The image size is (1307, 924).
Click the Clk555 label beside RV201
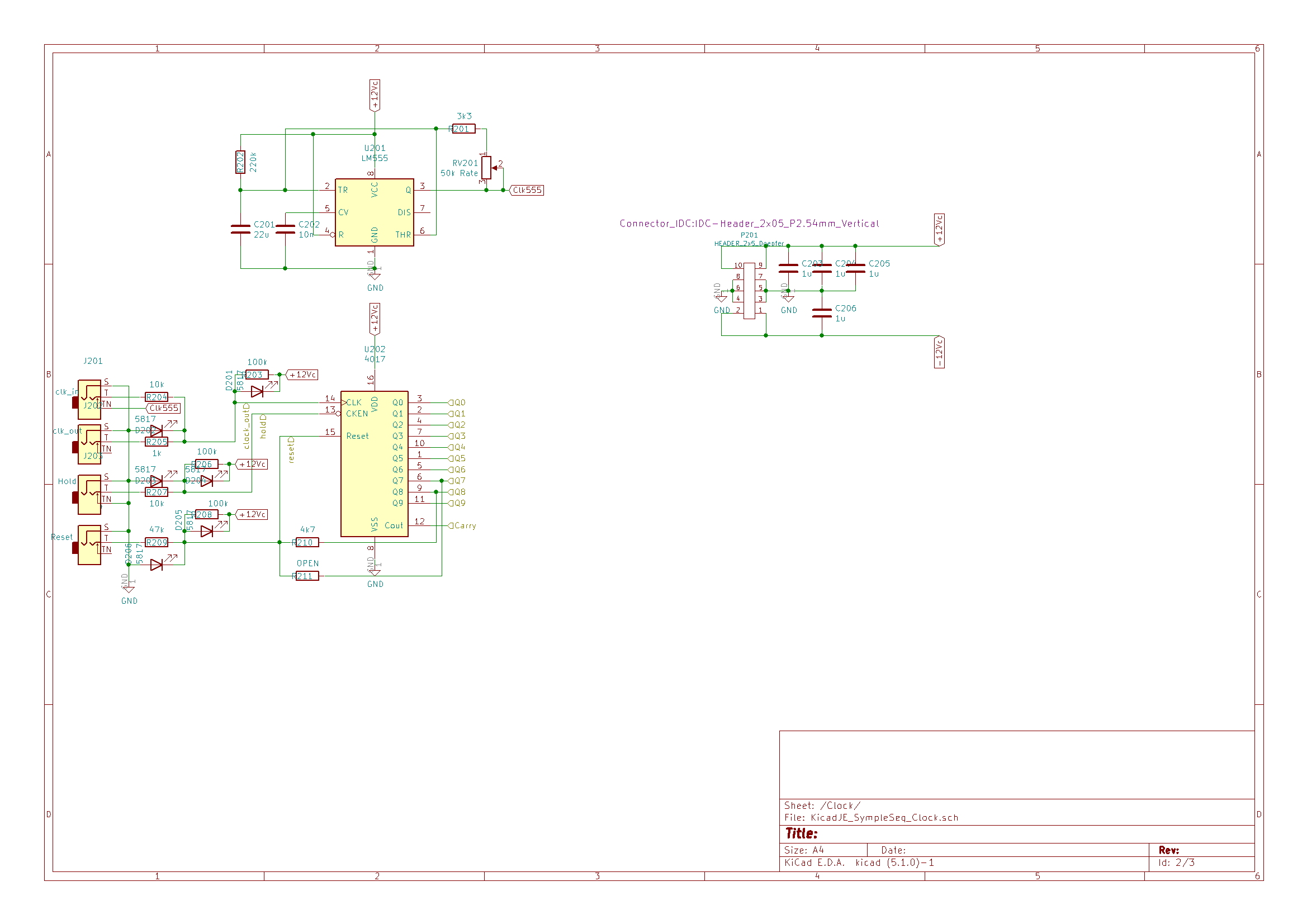point(527,190)
